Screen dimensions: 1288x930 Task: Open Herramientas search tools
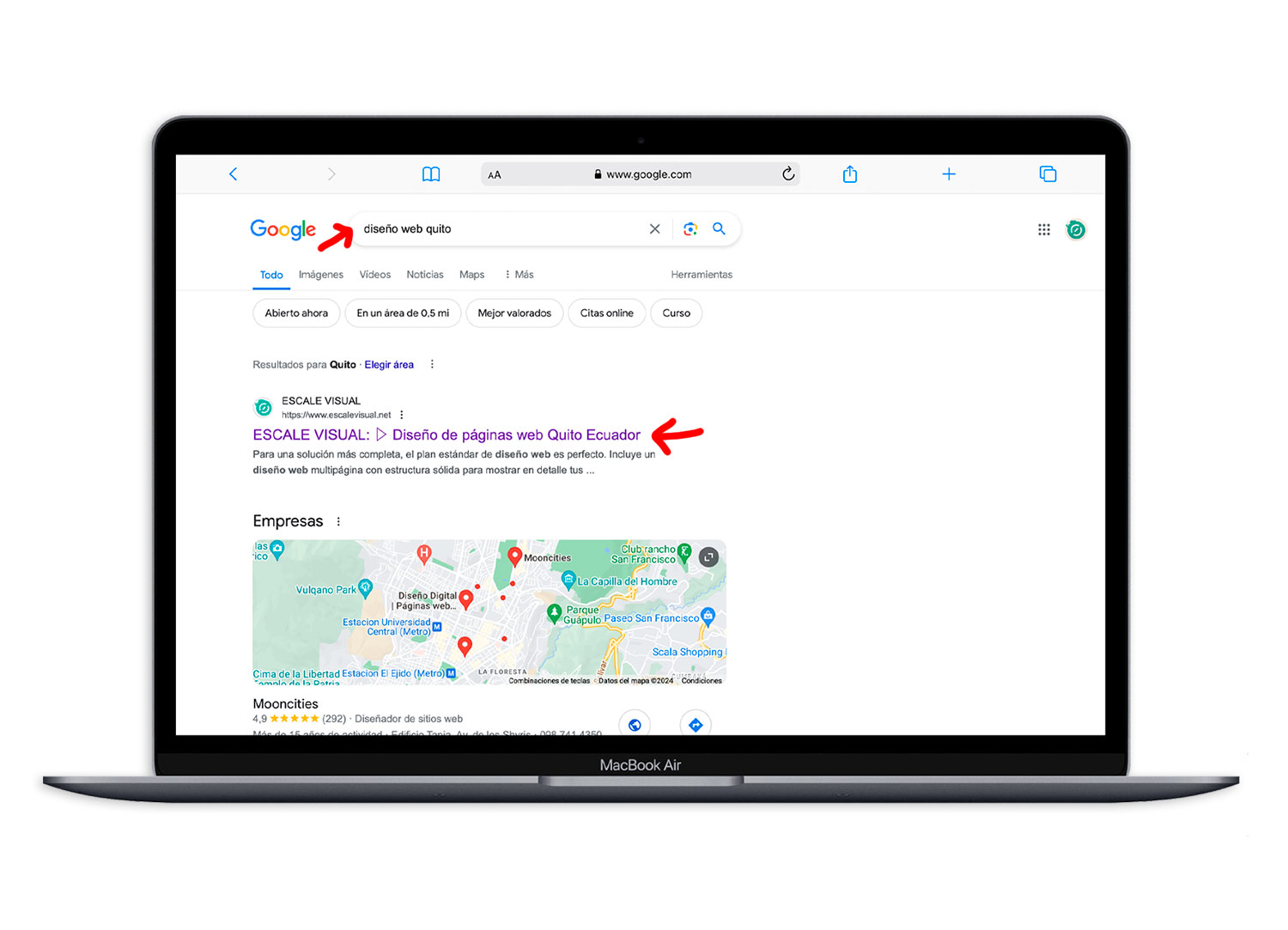click(701, 275)
